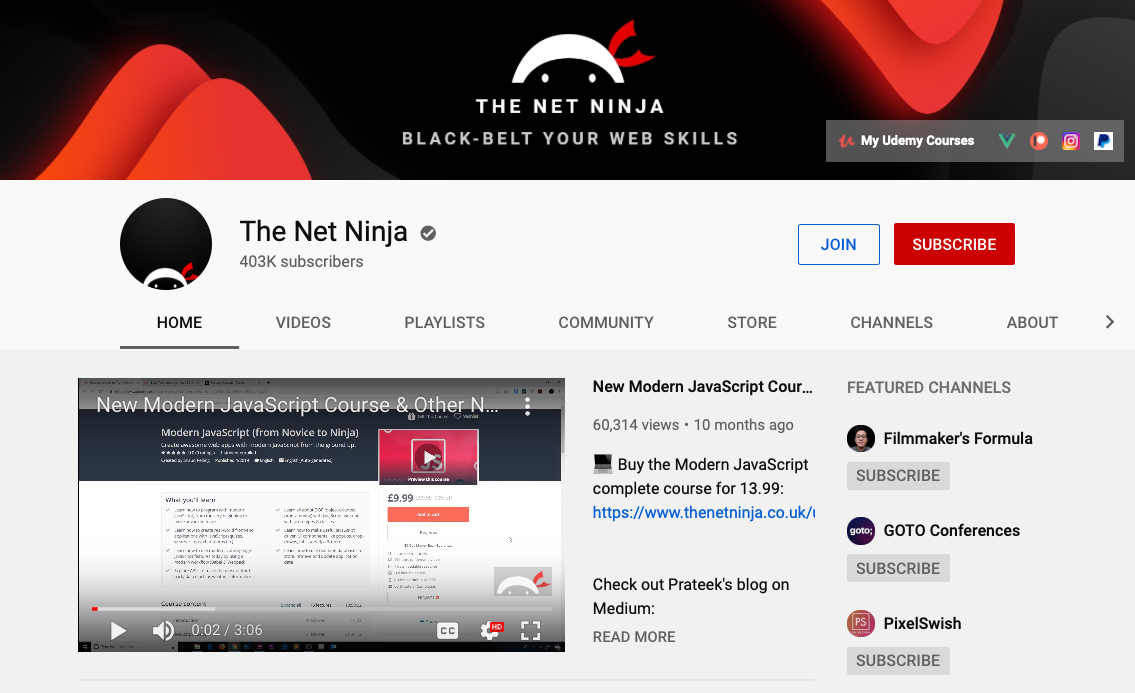The height and width of the screenshot is (693, 1135).
Task: Click the video title overlay in player
Action: point(298,405)
